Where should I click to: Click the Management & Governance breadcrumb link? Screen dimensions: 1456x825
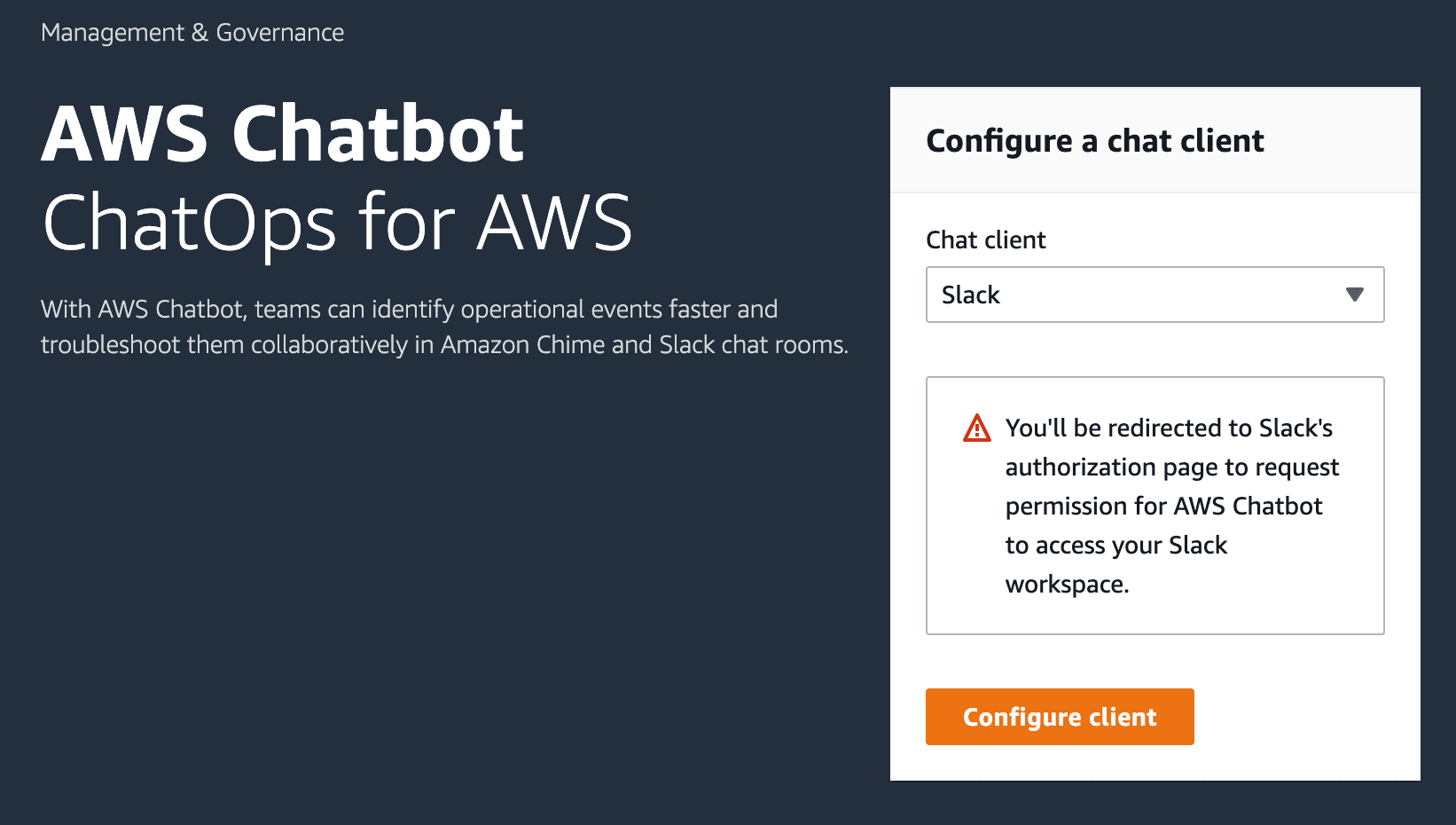[x=192, y=32]
